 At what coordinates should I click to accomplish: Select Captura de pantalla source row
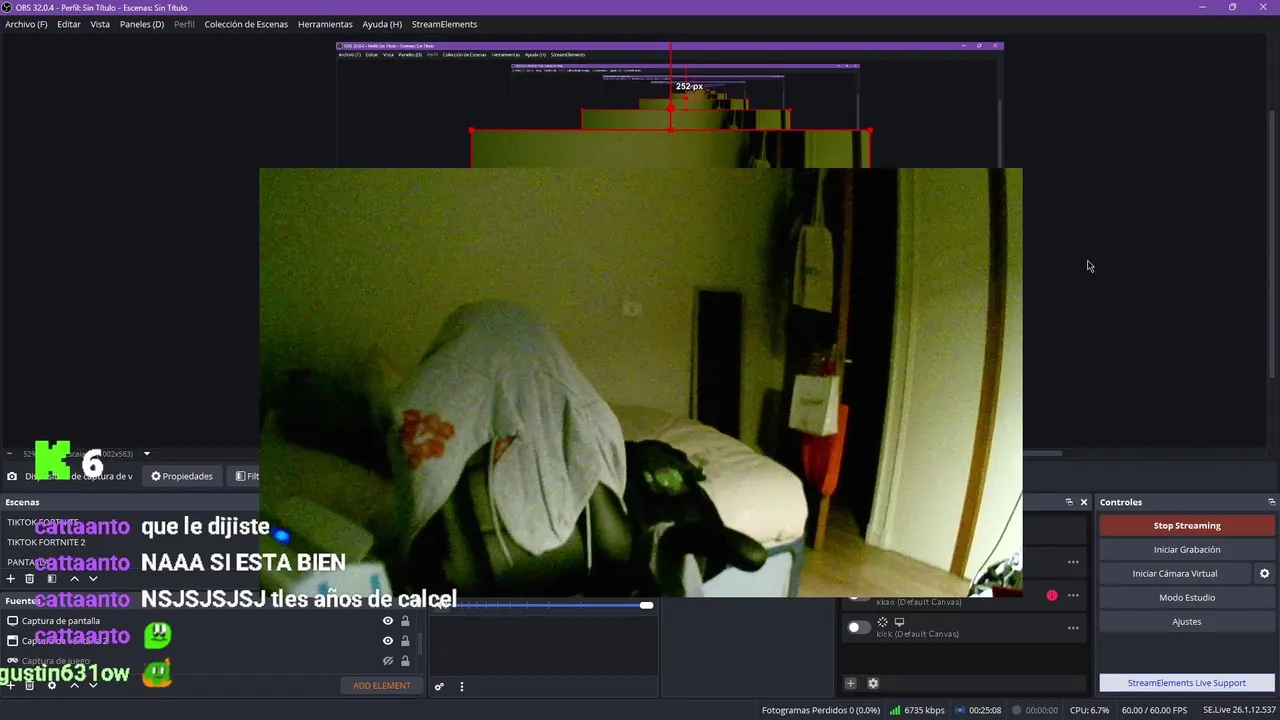tap(210, 621)
